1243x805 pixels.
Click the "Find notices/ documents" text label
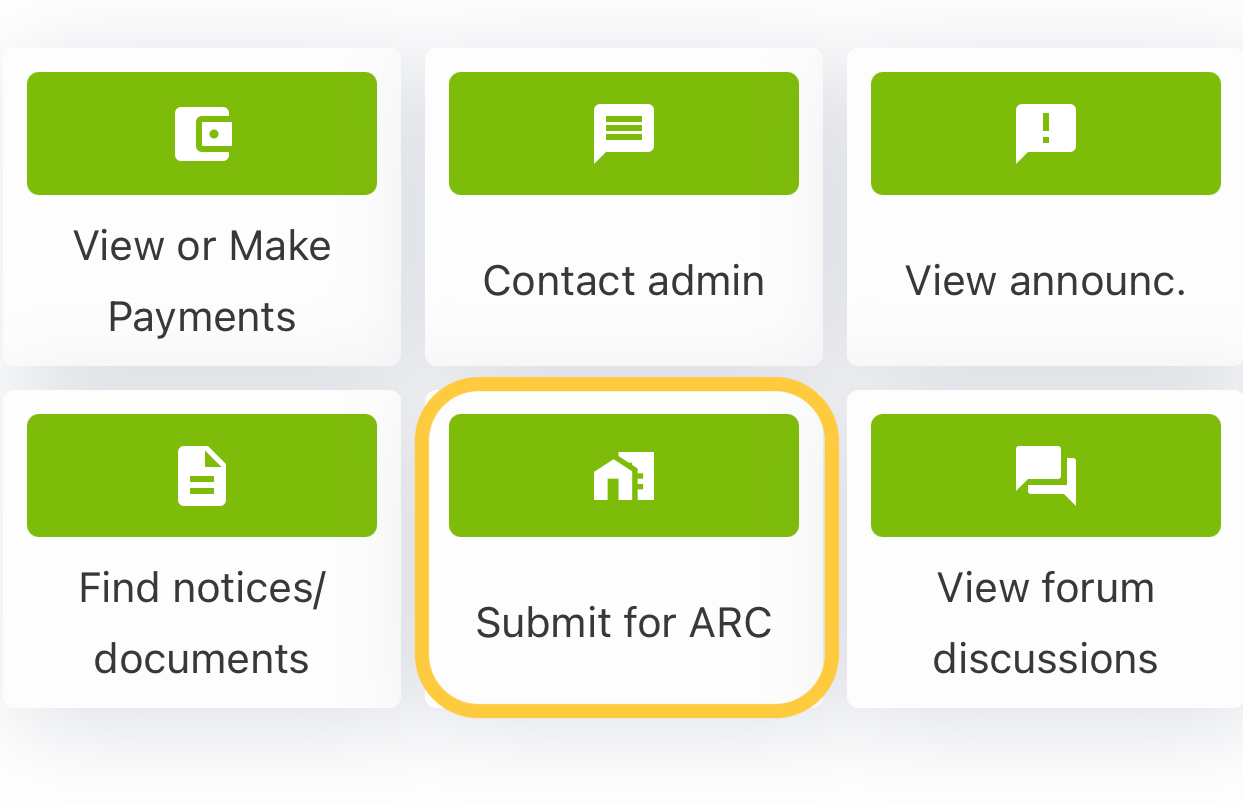(202, 623)
